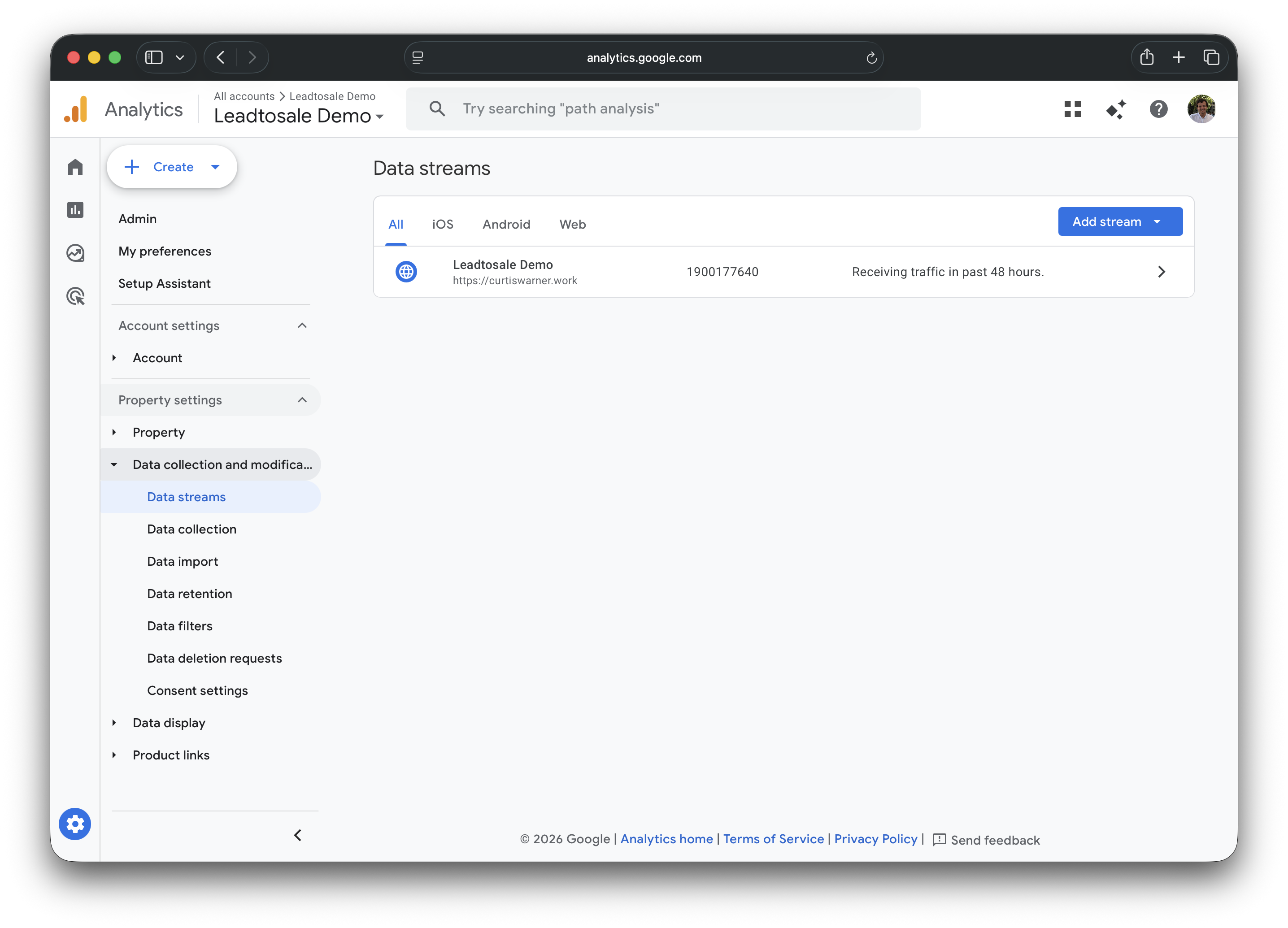Launch Analytics AI assistant sparkle icon
Image resolution: width=1288 pixels, height=928 pixels.
1115,109
